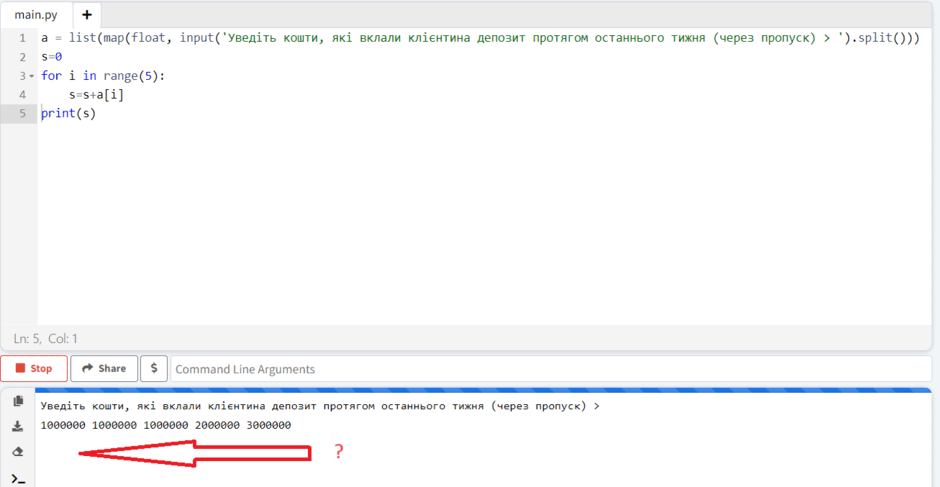
Task: Clear the console with the eraser icon
Action: coord(18,452)
